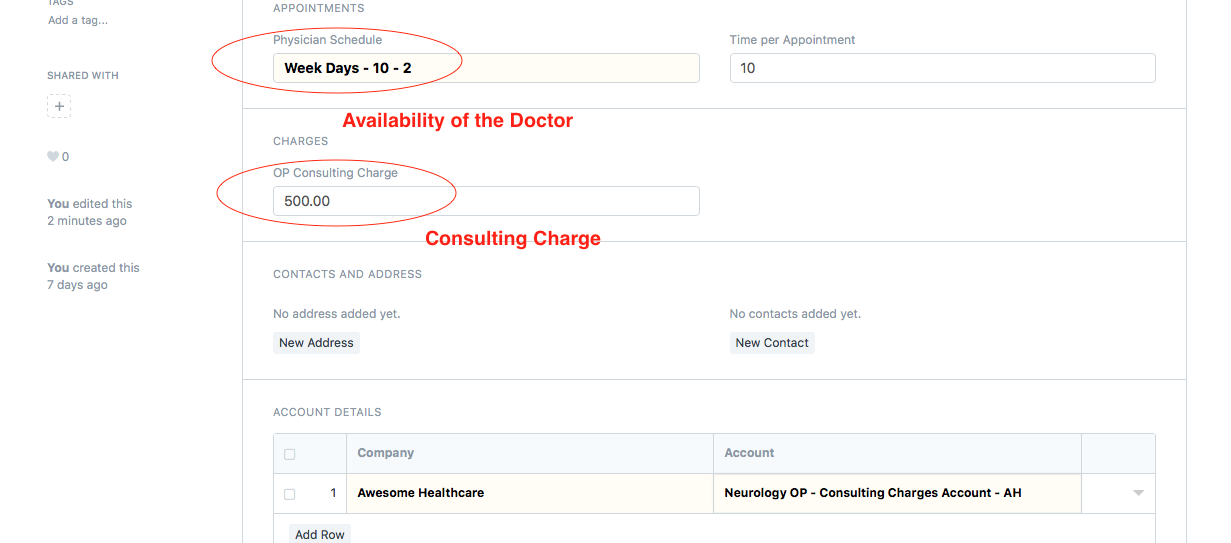Open the row menu arrow for Awesome Healthcare
1231x543 pixels.
[x=1137, y=493]
